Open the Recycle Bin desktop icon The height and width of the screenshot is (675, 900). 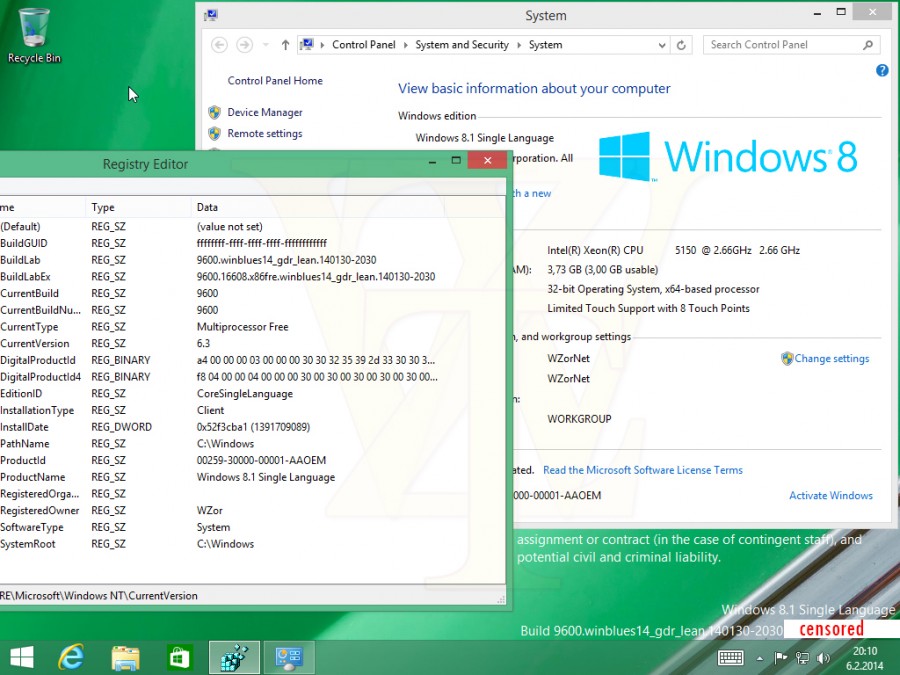tap(34, 36)
